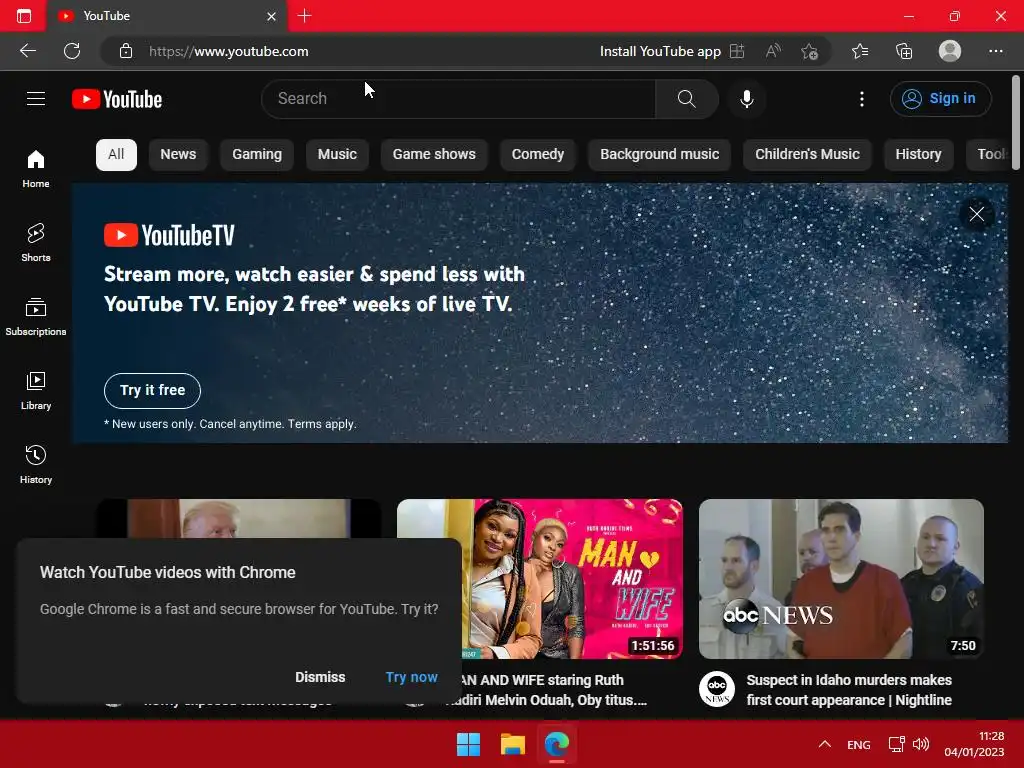
Task: Click the YouTube search field
Action: pyautogui.click(x=458, y=99)
